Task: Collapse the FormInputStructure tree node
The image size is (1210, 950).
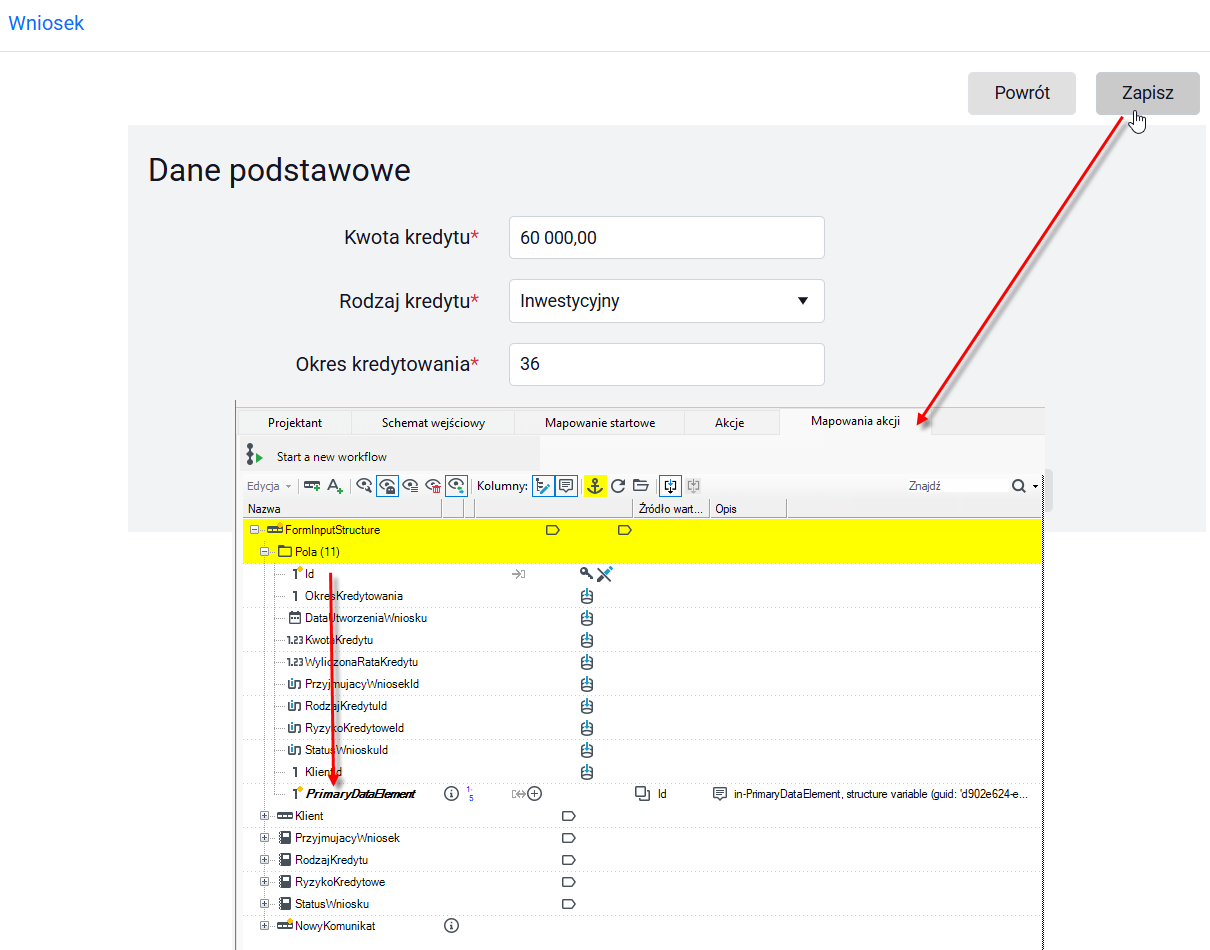Action: pyautogui.click(x=255, y=530)
